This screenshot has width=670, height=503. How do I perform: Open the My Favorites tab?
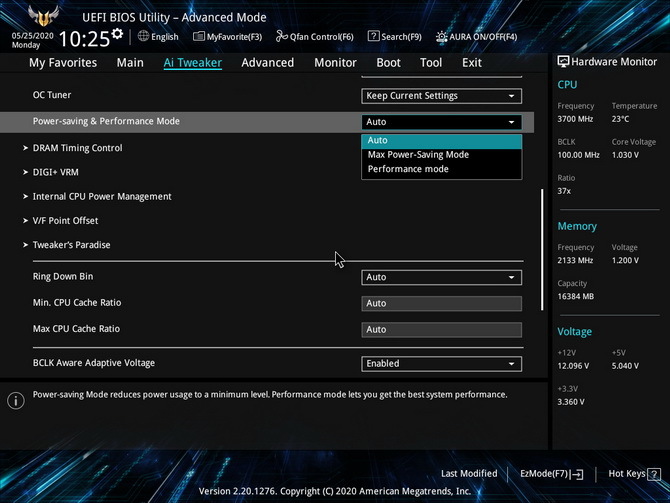pos(63,63)
